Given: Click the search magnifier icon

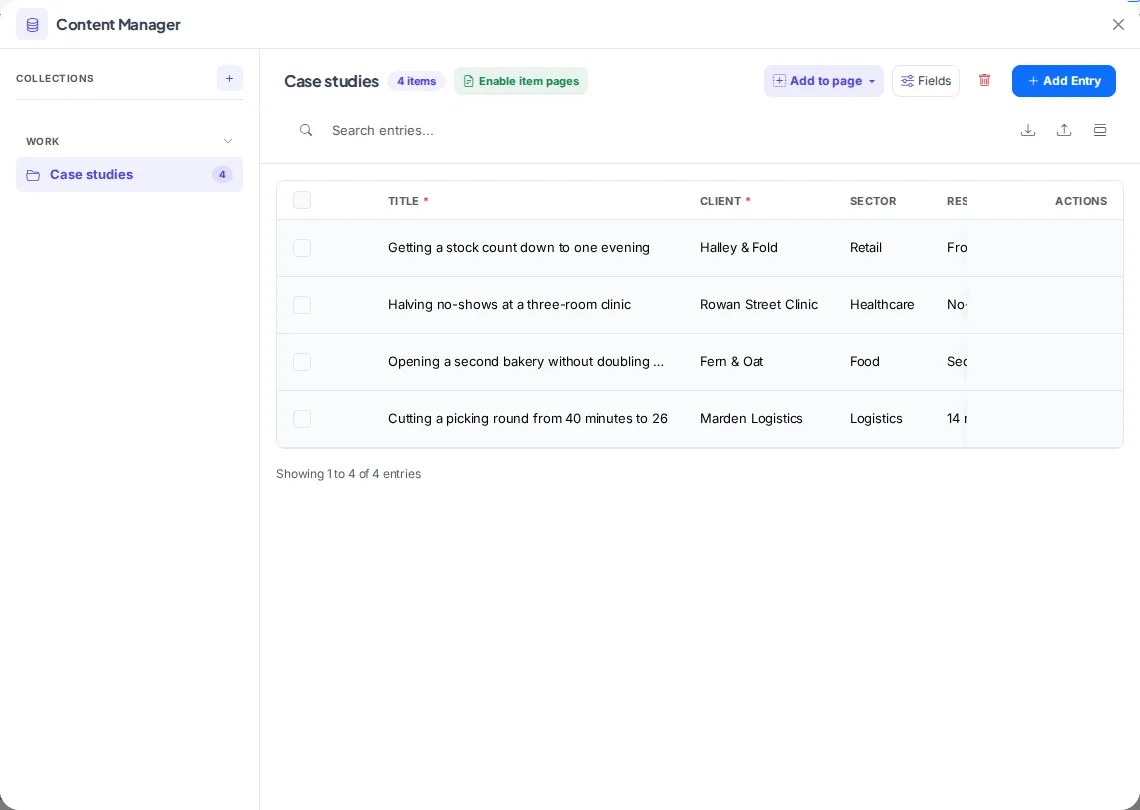Looking at the screenshot, I should 306,130.
